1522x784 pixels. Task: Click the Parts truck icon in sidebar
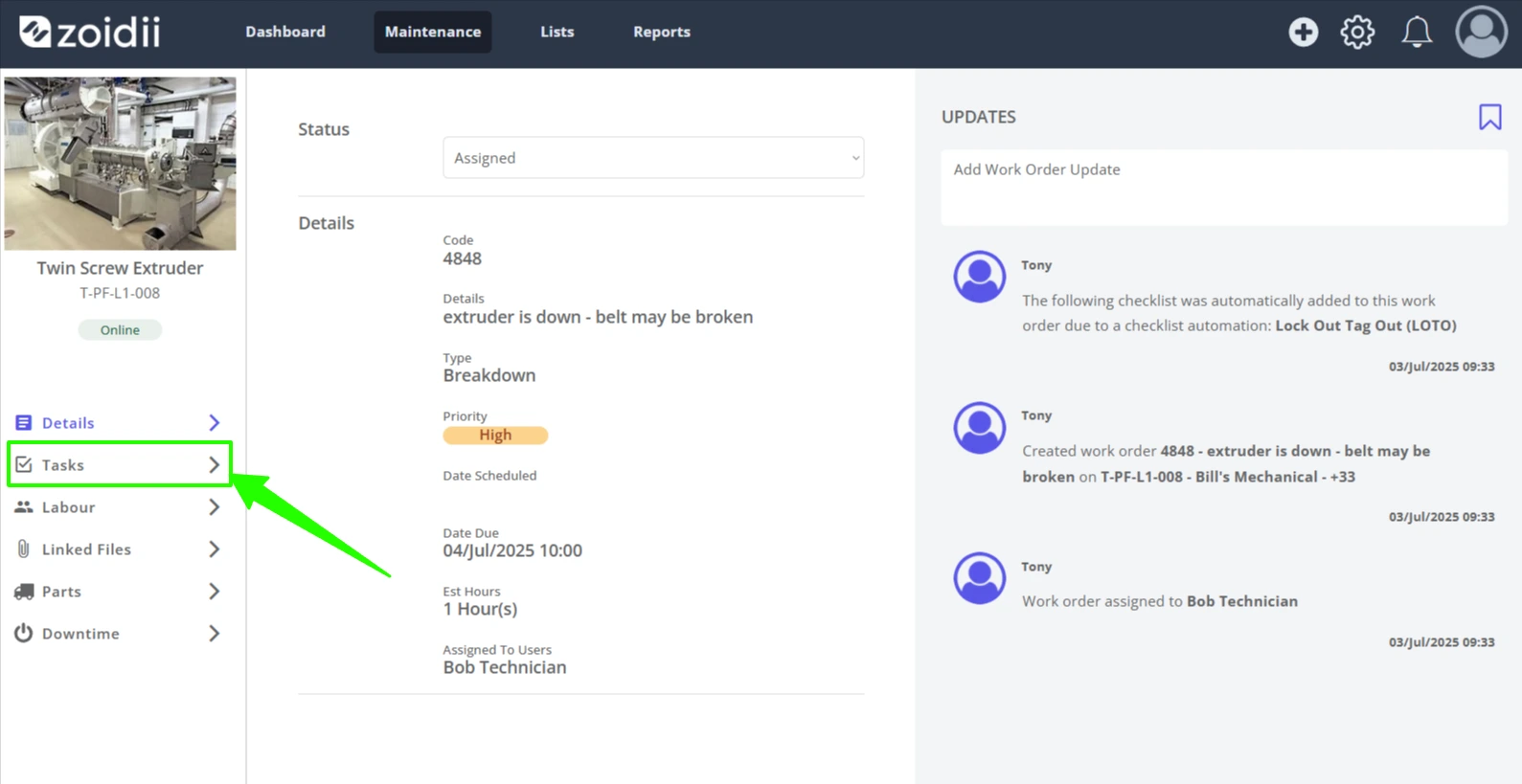pos(24,592)
